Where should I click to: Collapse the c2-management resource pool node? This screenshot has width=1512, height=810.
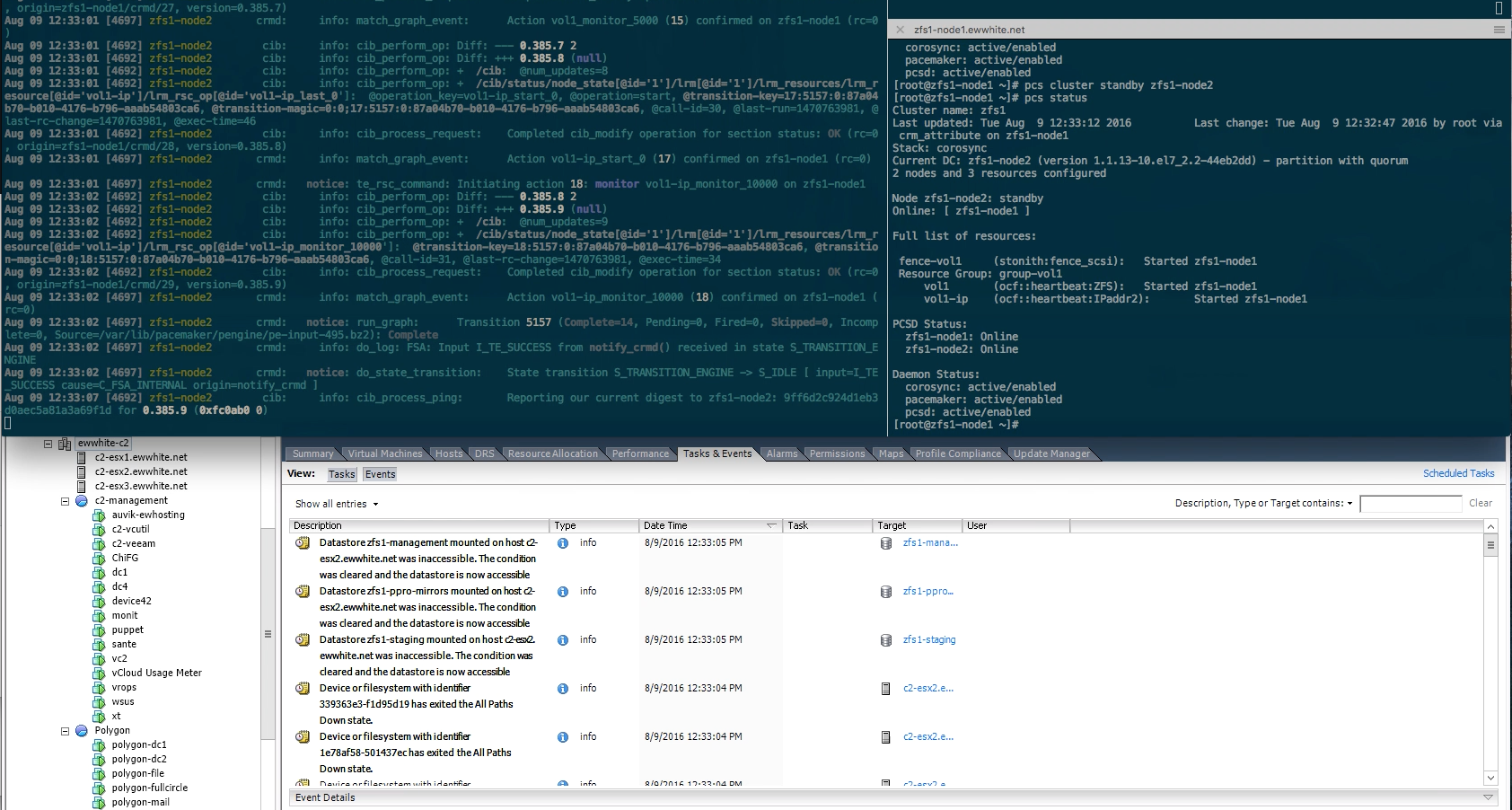click(x=65, y=501)
